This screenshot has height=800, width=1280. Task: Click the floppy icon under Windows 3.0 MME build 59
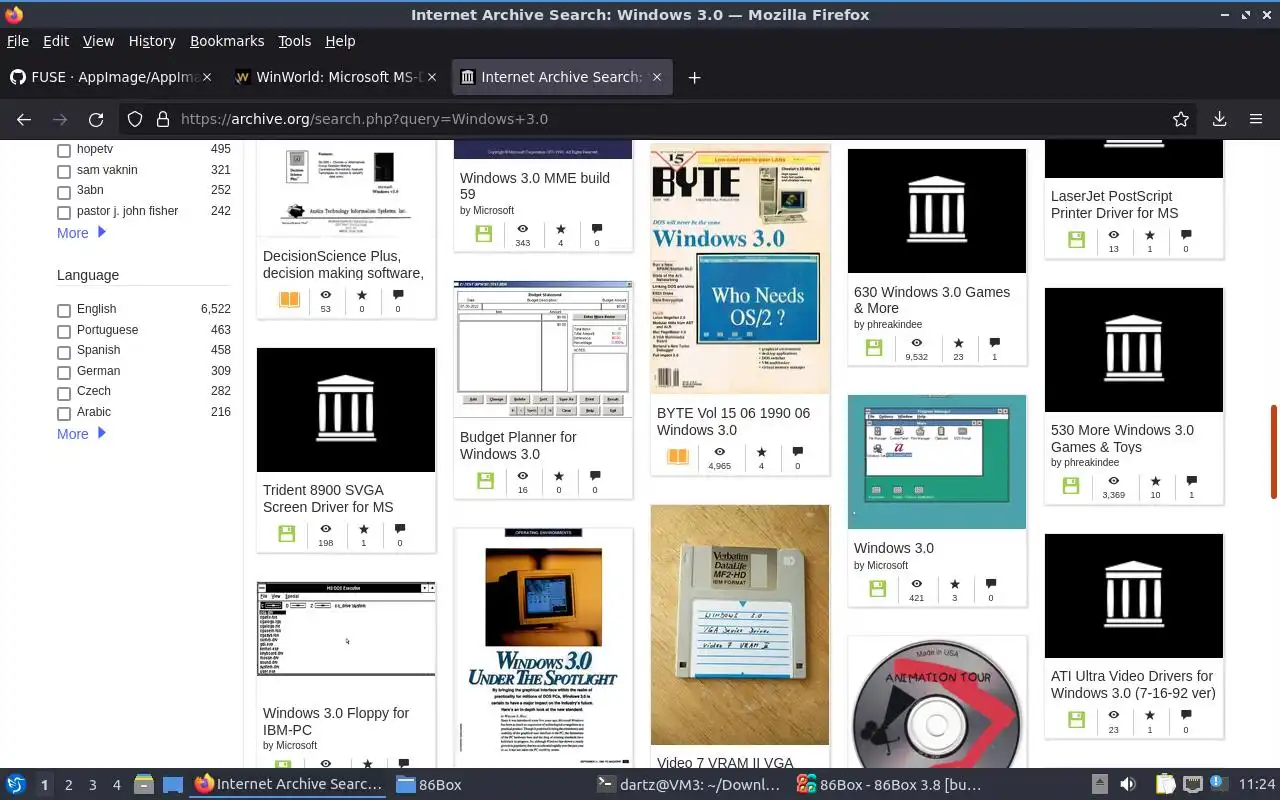tap(483, 234)
